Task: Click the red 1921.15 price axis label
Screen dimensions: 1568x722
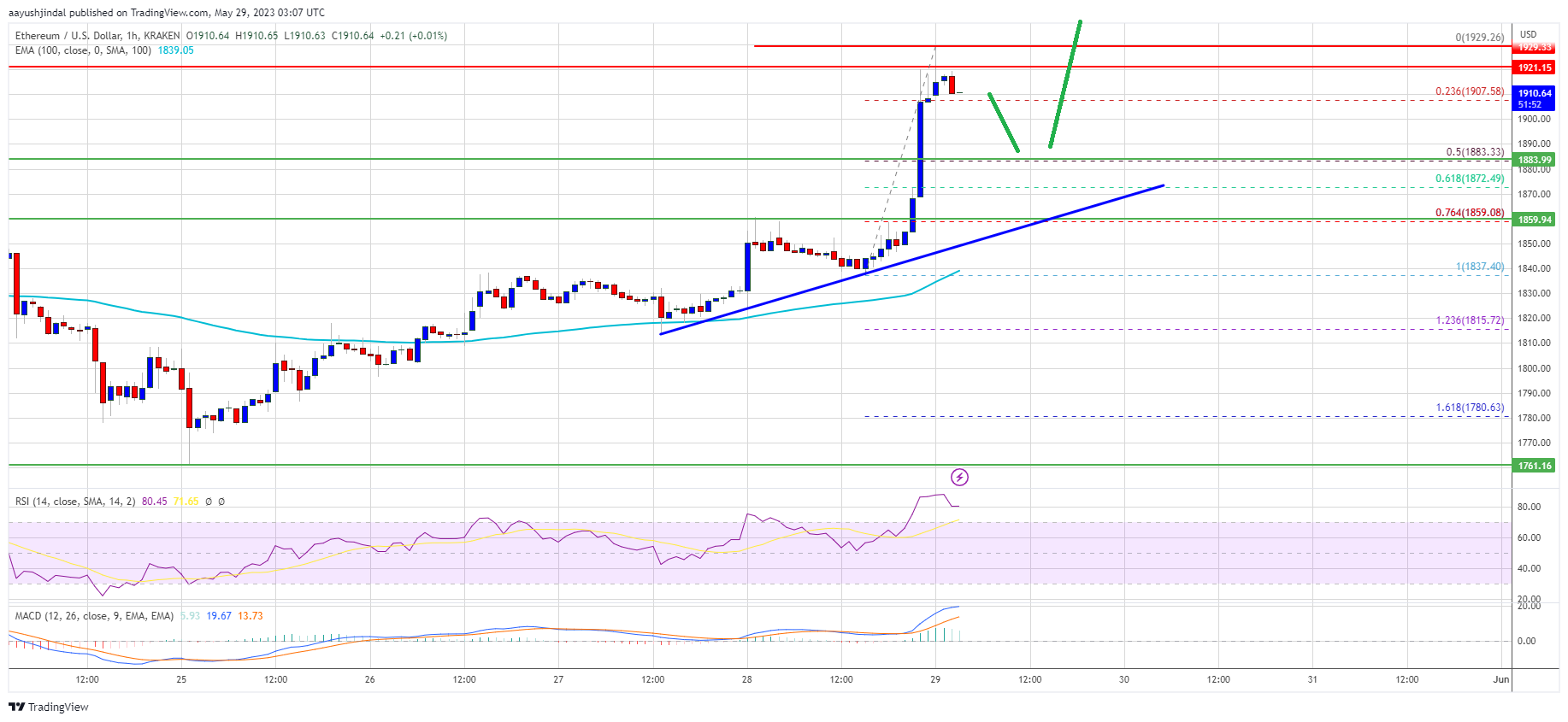Action: pyautogui.click(x=1534, y=68)
